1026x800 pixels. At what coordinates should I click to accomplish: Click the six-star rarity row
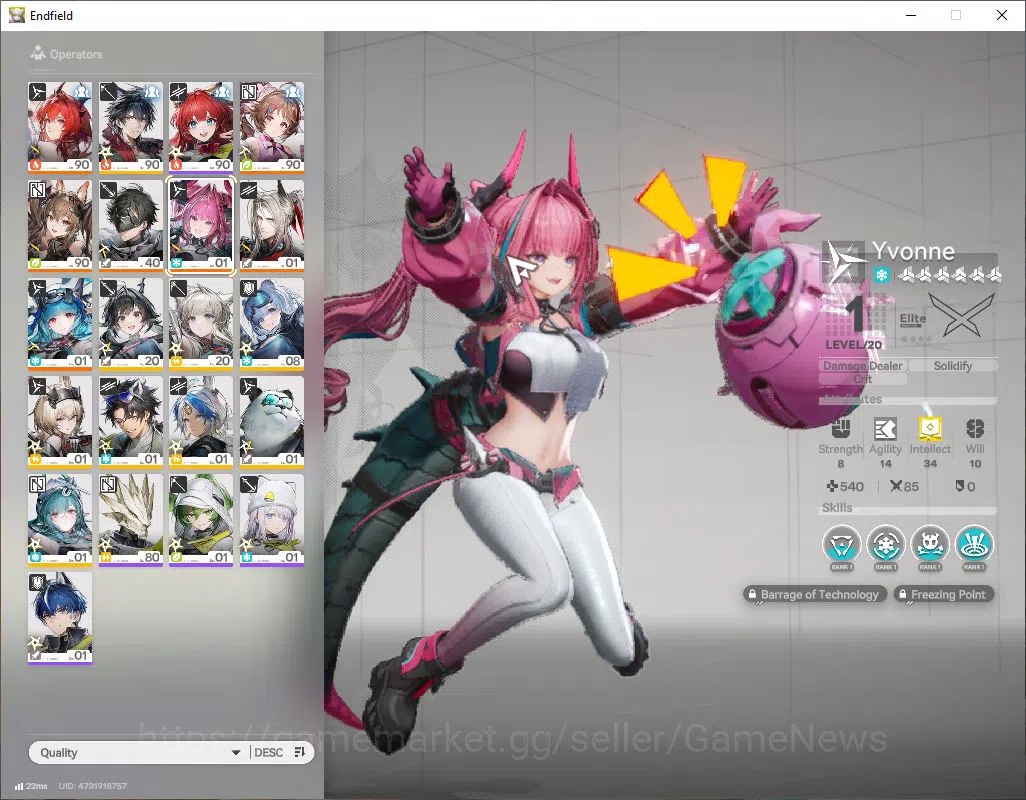click(x=951, y=275)
